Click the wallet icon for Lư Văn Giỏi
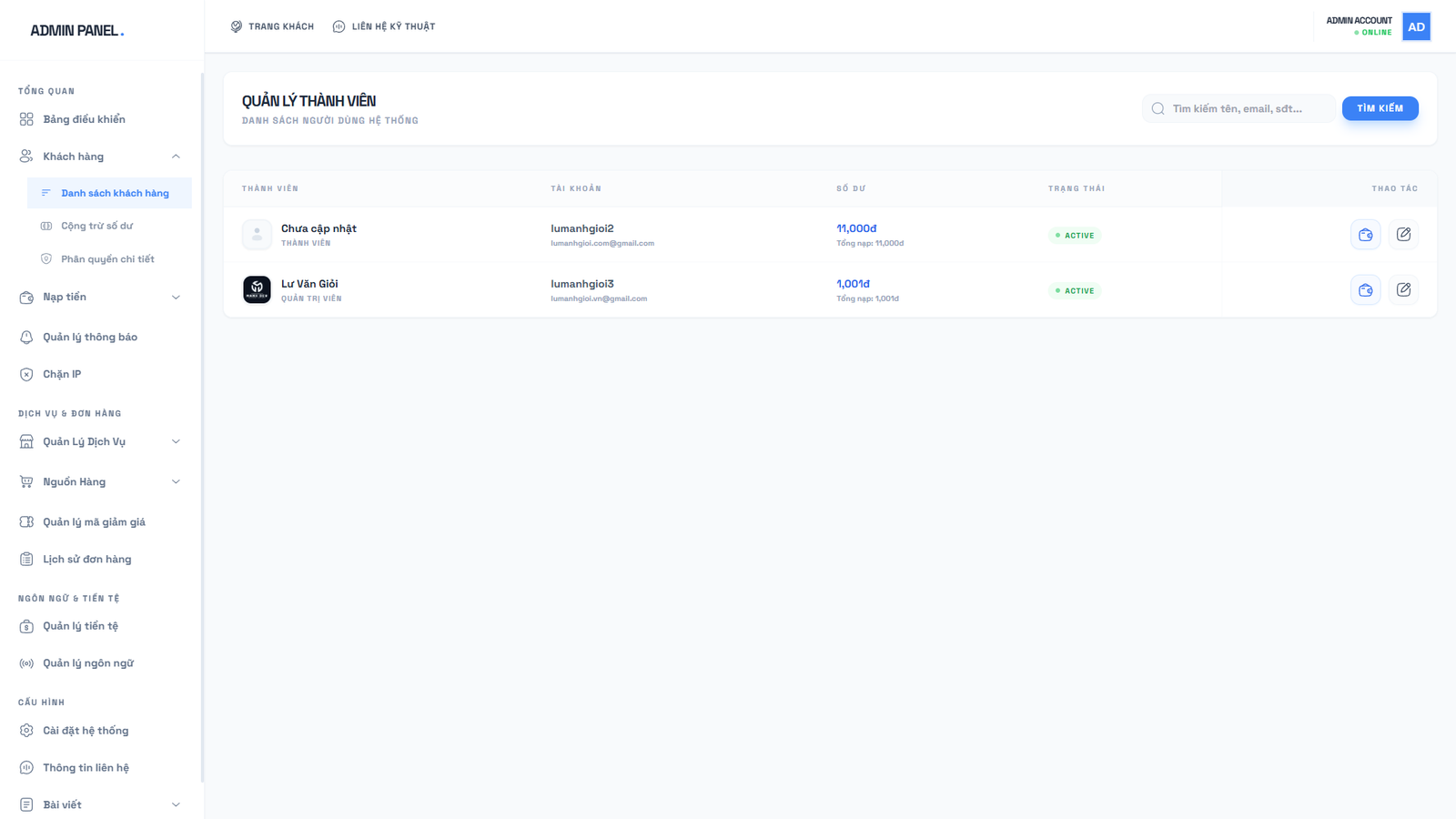The image size is (1456, 819). tap(1365, 290)
